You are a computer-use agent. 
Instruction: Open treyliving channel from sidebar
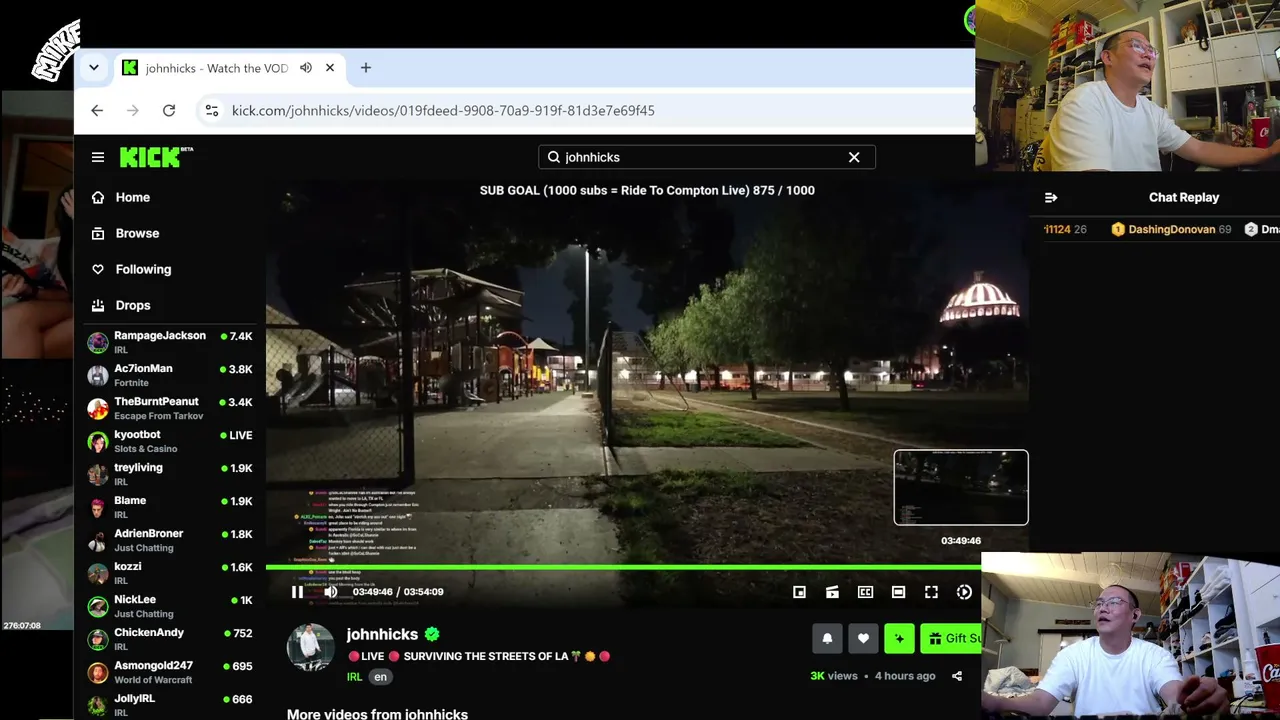170,474
